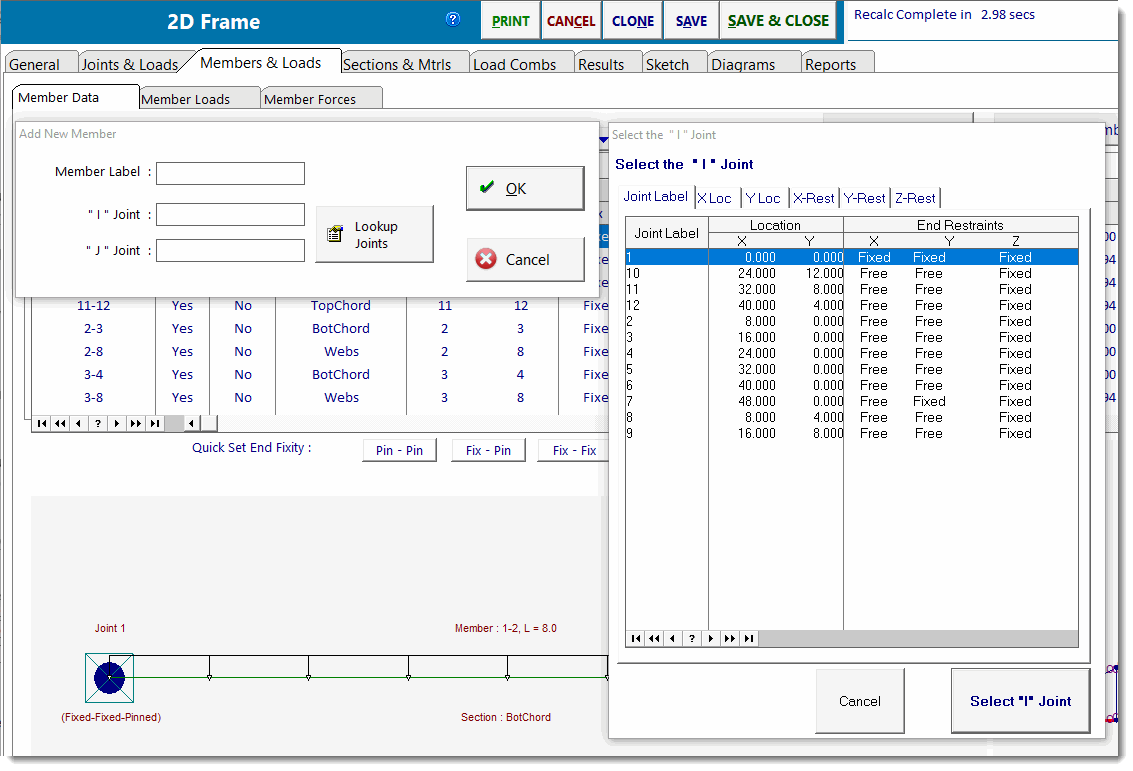Focus the "J" Joint text field
The width and height of the screenshot is (1133, 771).
(x=230, y=250)
